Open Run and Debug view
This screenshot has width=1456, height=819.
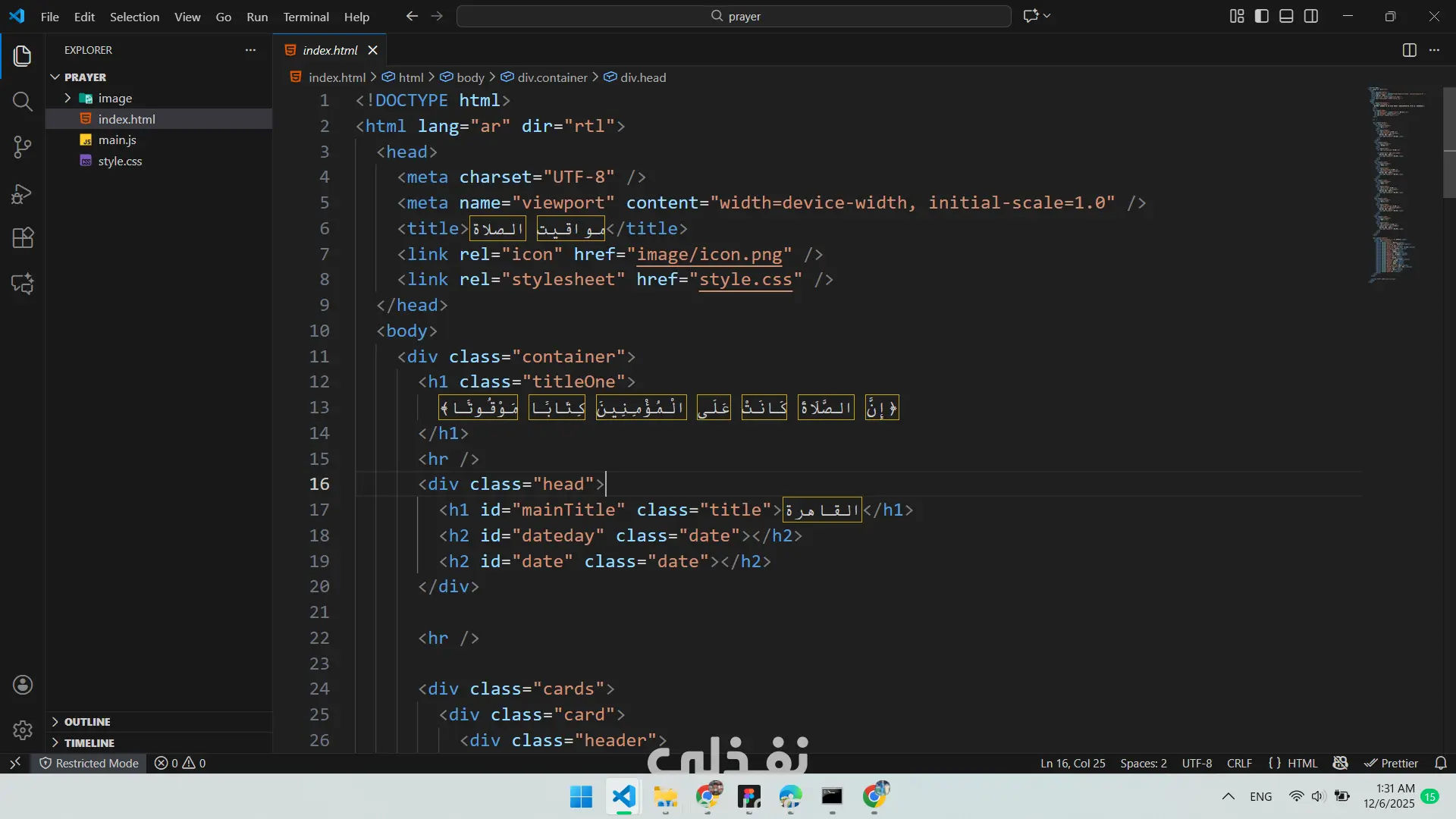point(23,194)
